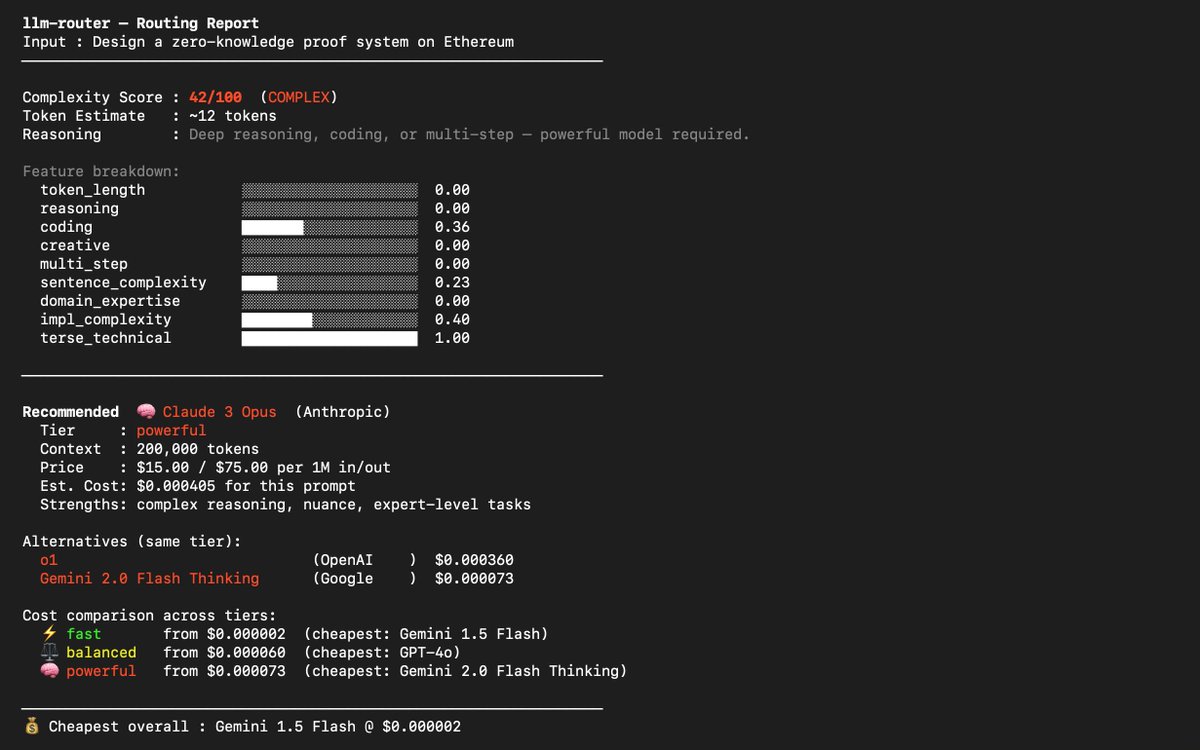Click the 'sentence_complexity' feature name

tap(123, 283)
